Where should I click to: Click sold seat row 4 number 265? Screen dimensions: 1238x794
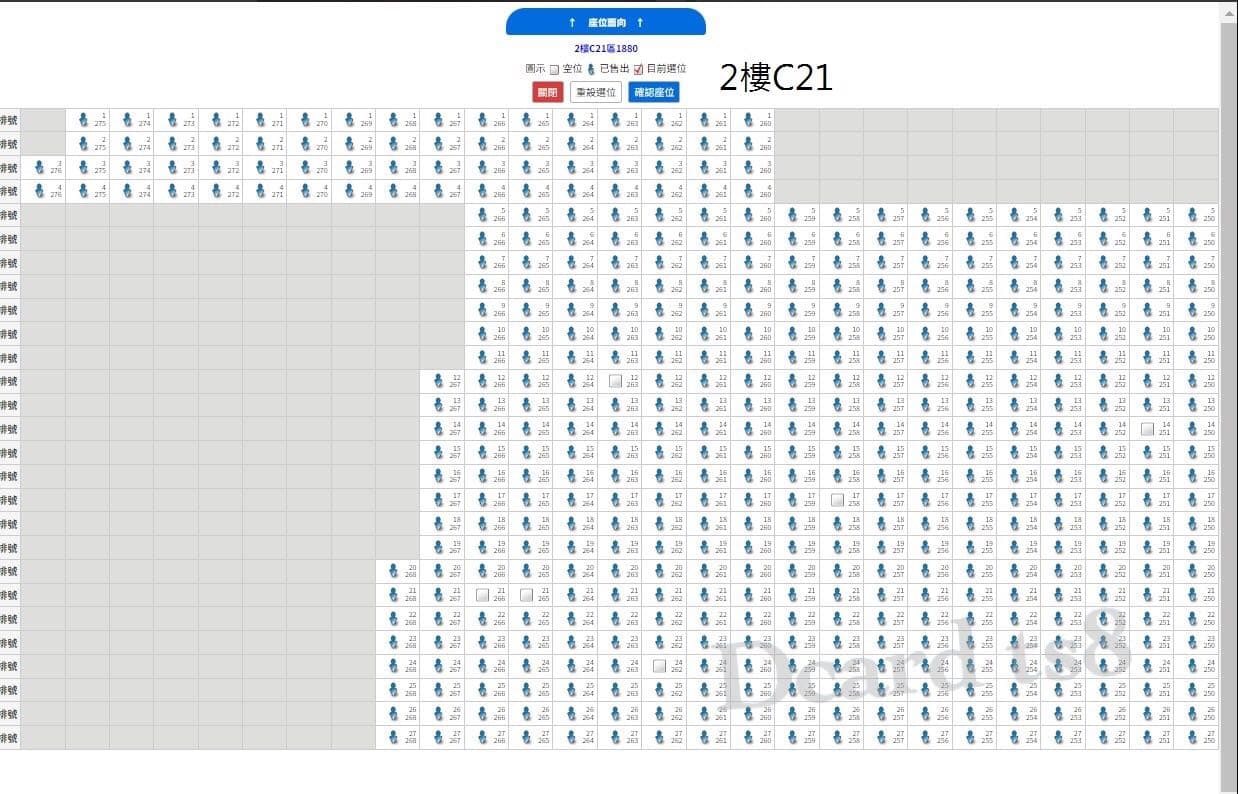(528, 191)
